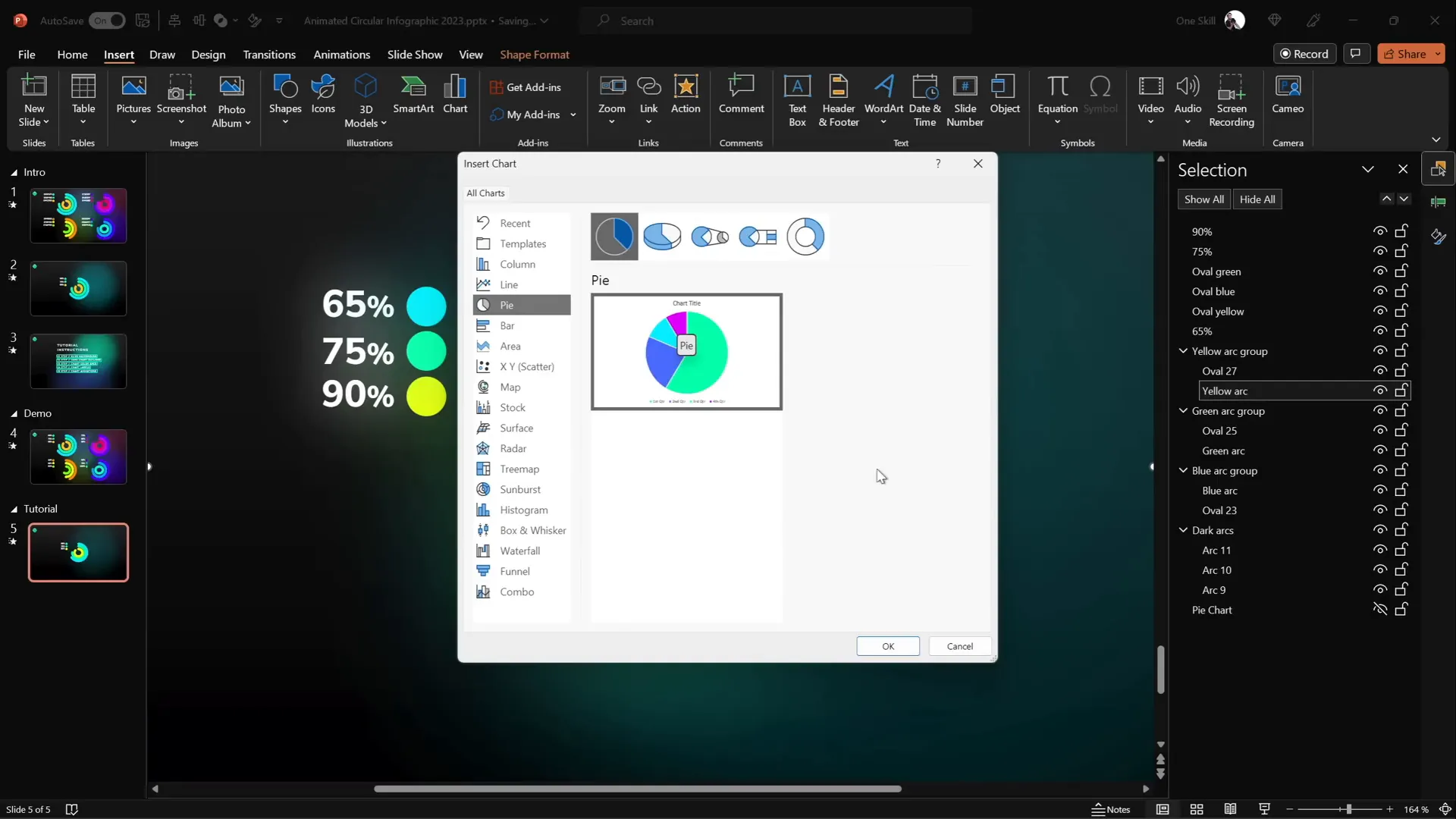Click the zoom slider handle
1456x819 pixels.
(x=1349, y=809)
